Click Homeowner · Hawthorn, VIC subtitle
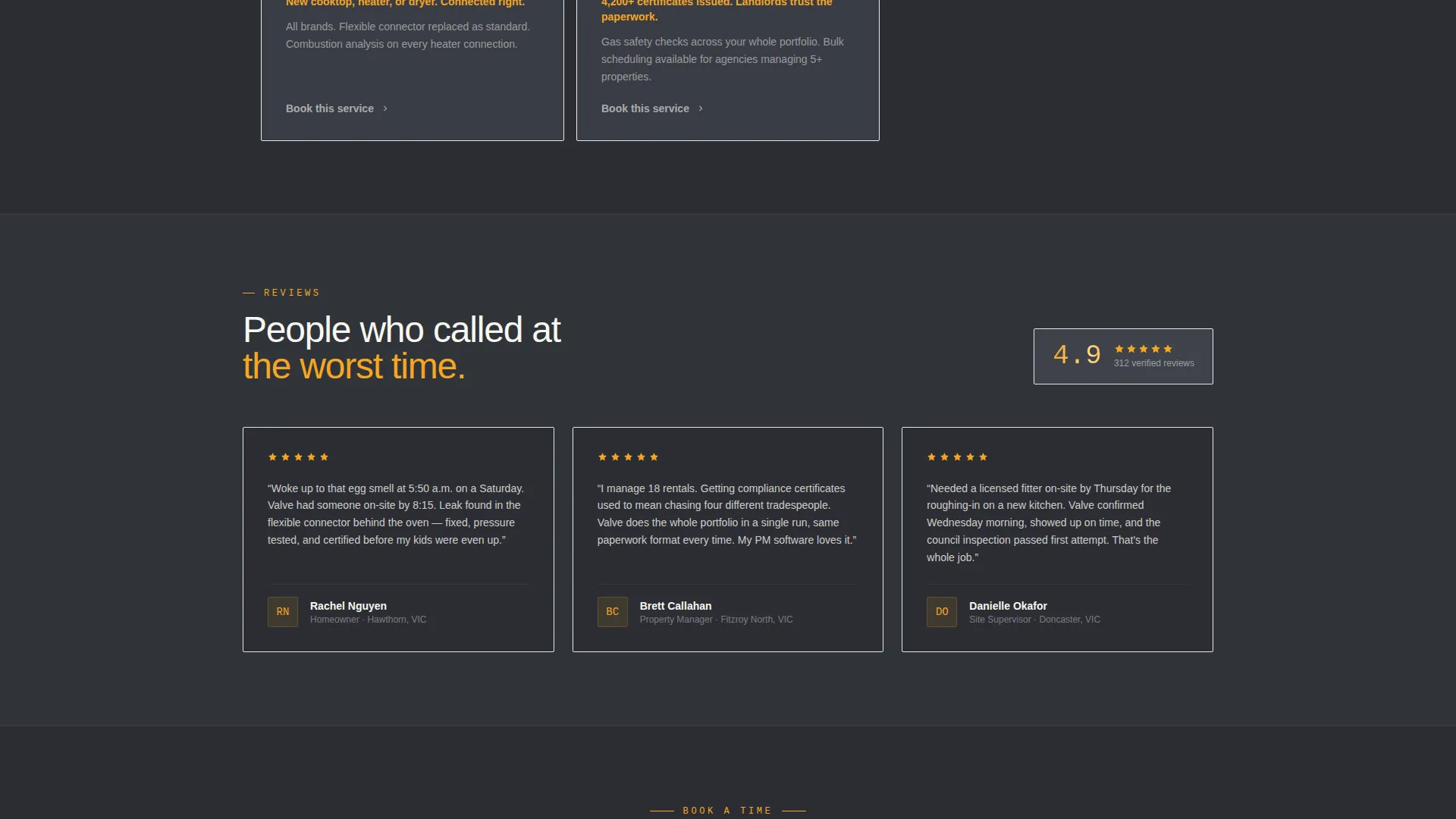Image resolution: width=1456 pixels, height=819 pixels. 369,620
